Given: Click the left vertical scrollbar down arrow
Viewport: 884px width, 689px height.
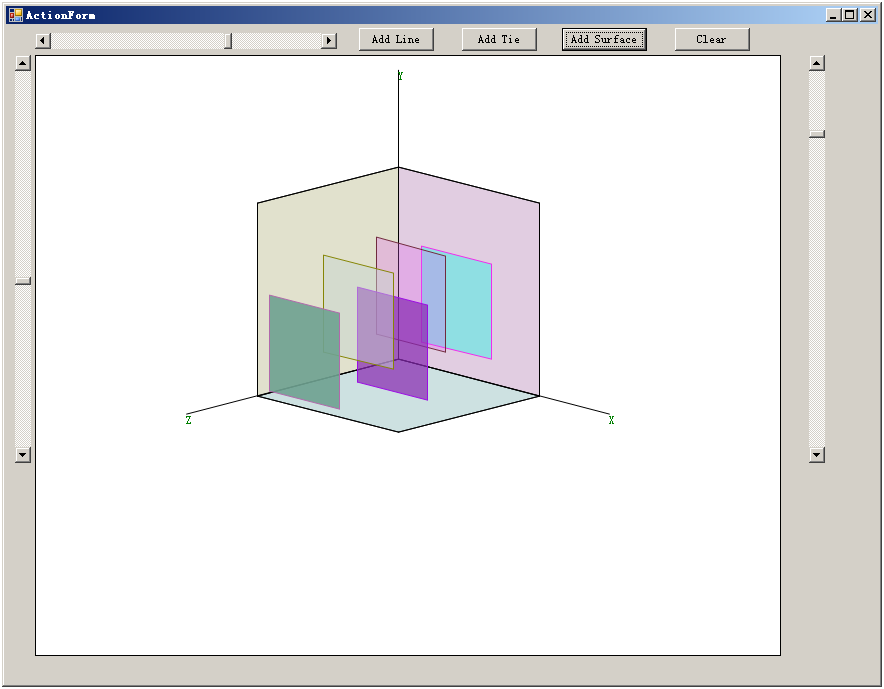Looking at the screenshot, I should tap(23, 454).
